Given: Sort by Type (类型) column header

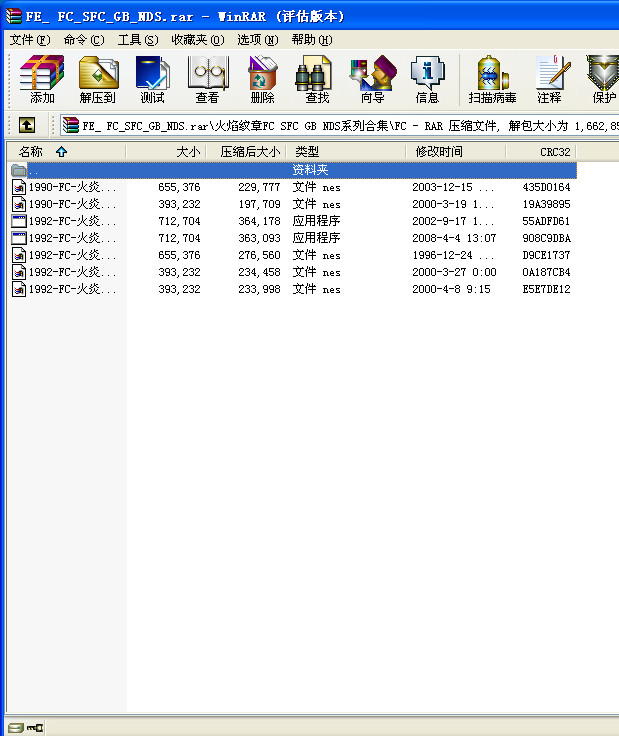Looking at the screenshot, I should pos(346,152).
